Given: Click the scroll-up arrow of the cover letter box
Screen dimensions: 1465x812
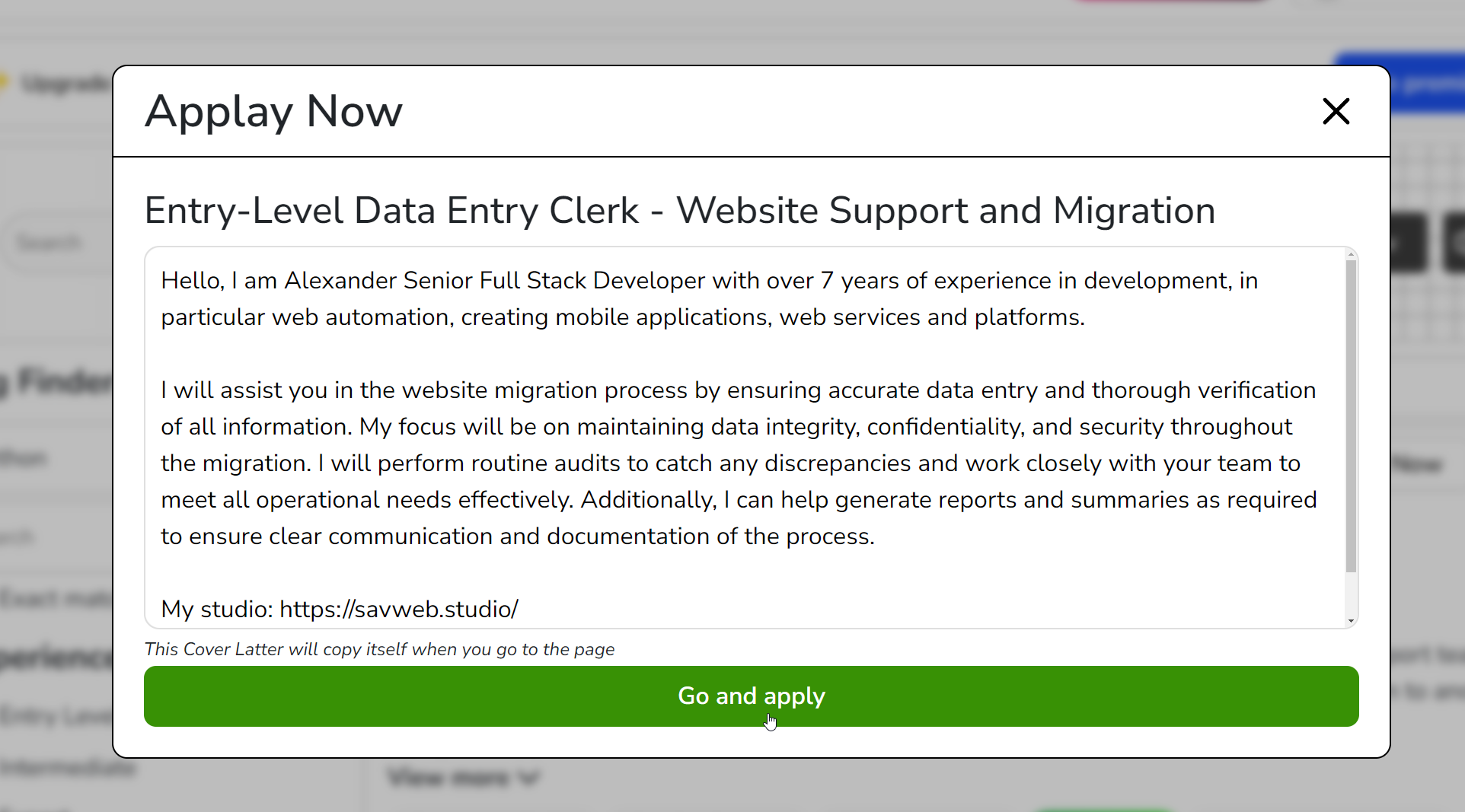Looking at the screenshot, I should [1351, 255].
